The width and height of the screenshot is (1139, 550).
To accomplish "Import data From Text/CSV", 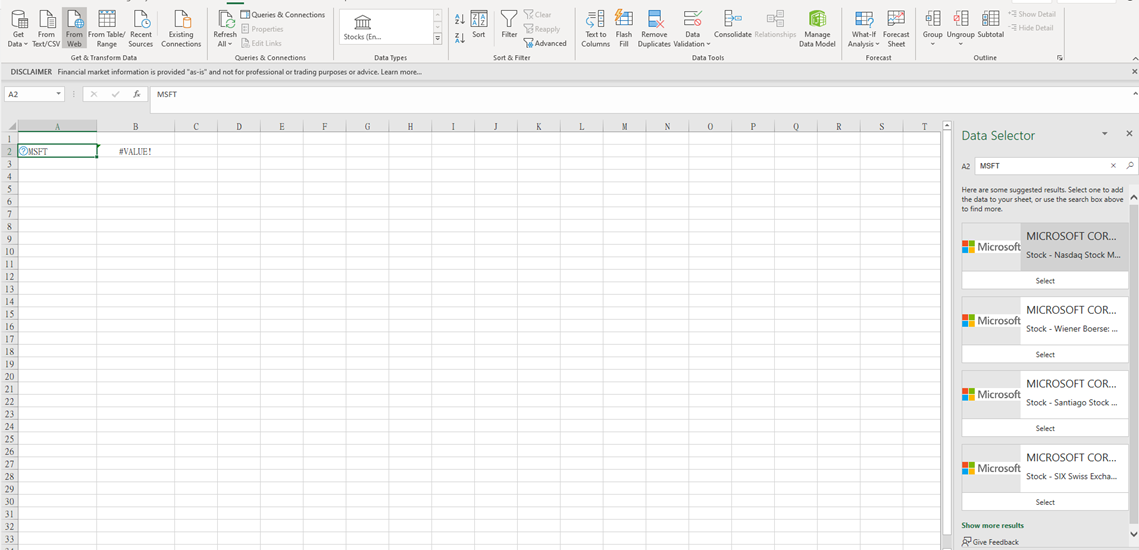I will click(x=46, y=29).
